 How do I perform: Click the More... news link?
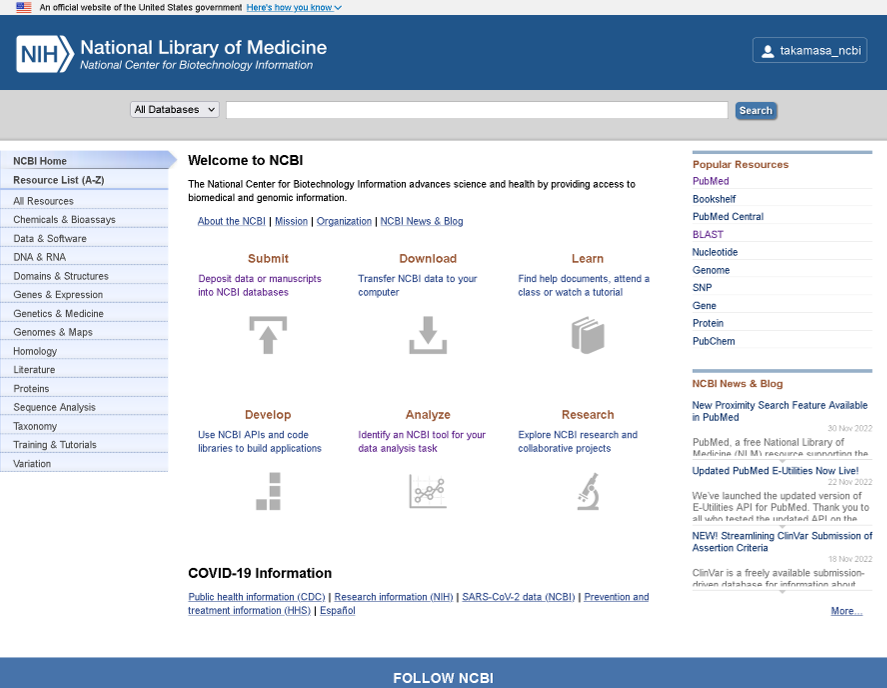point(846,611)
